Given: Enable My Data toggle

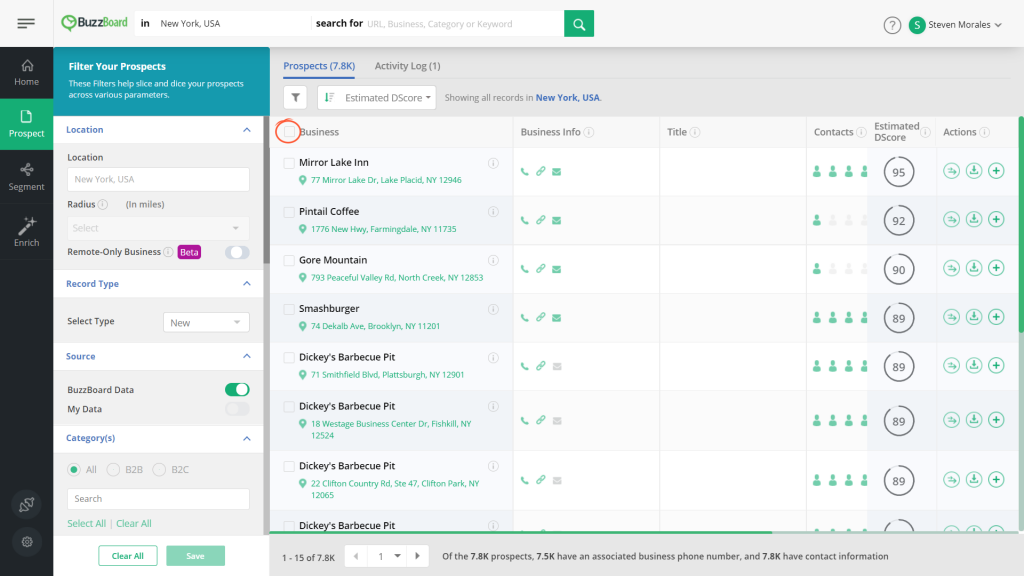Looking at the screenshot, I should coord(237,409).
